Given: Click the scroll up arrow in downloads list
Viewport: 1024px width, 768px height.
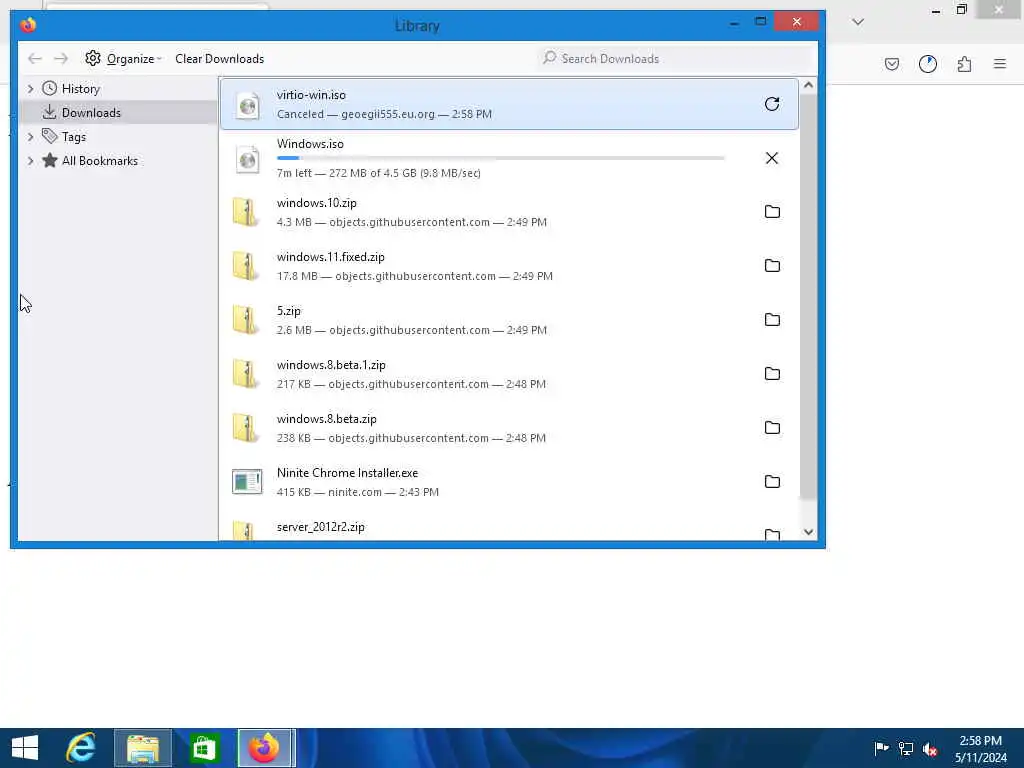Looking at the screenshot, I should pos(808,86).
